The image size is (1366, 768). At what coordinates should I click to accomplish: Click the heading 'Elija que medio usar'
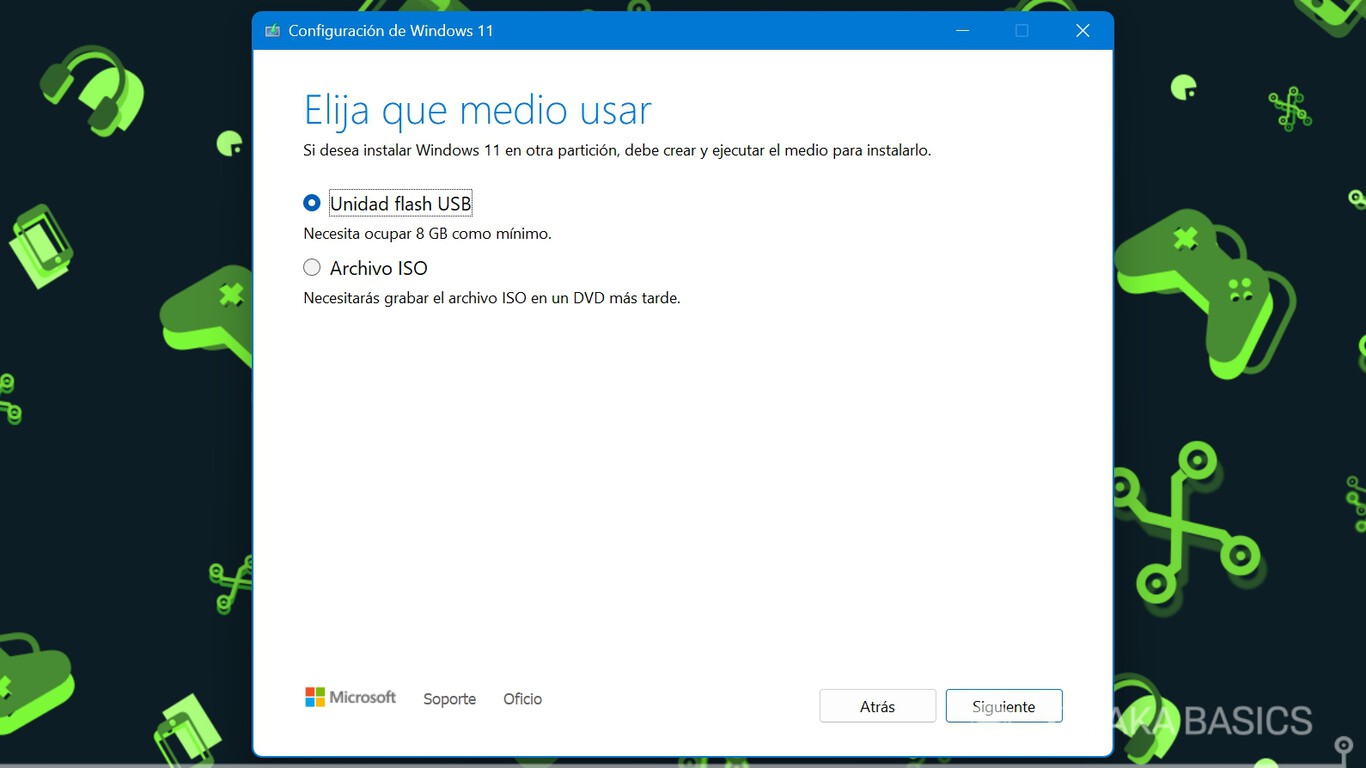478,110
